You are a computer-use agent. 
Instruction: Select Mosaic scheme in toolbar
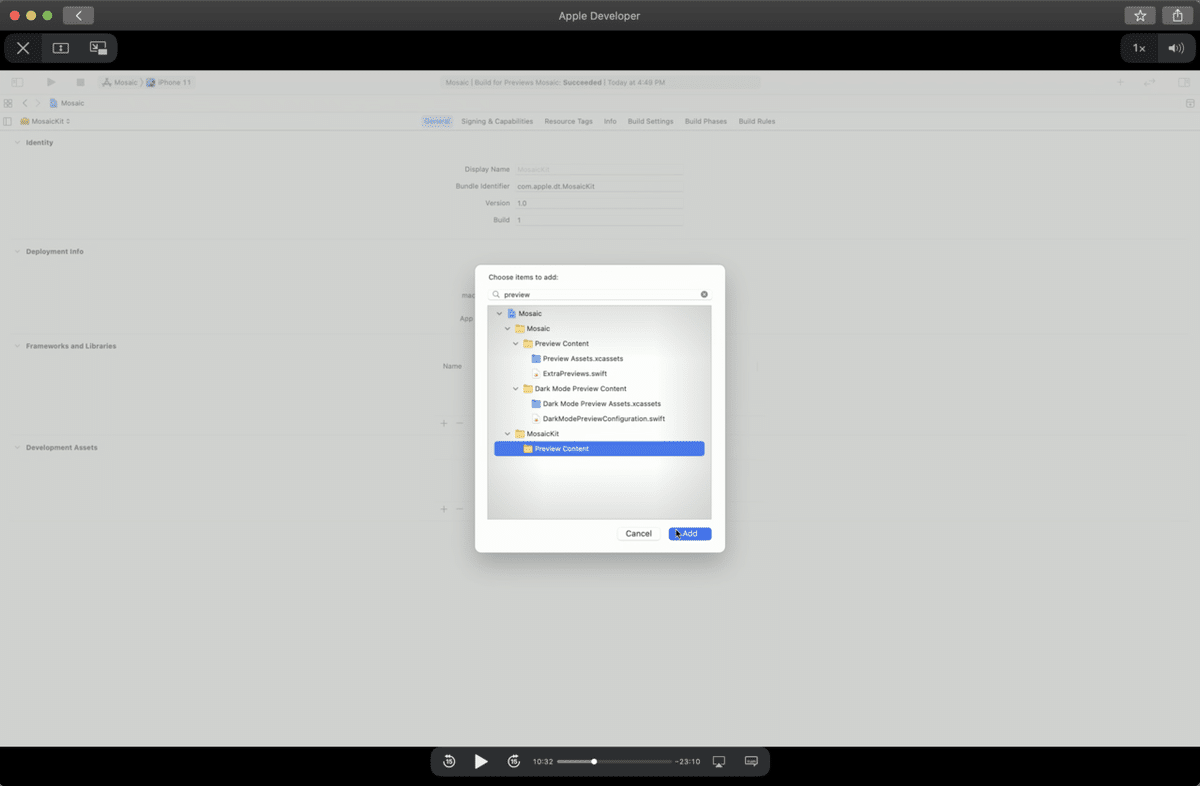[120, 82]
